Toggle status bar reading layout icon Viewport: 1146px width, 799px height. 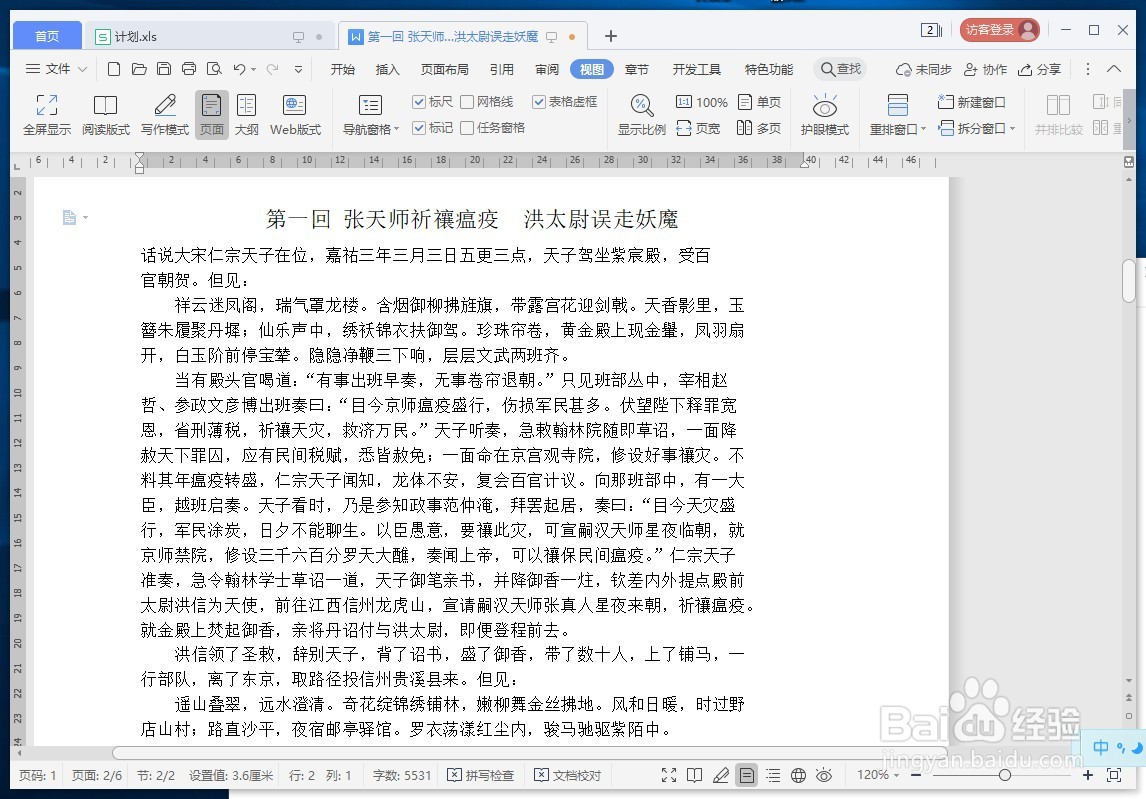[694, 775]
